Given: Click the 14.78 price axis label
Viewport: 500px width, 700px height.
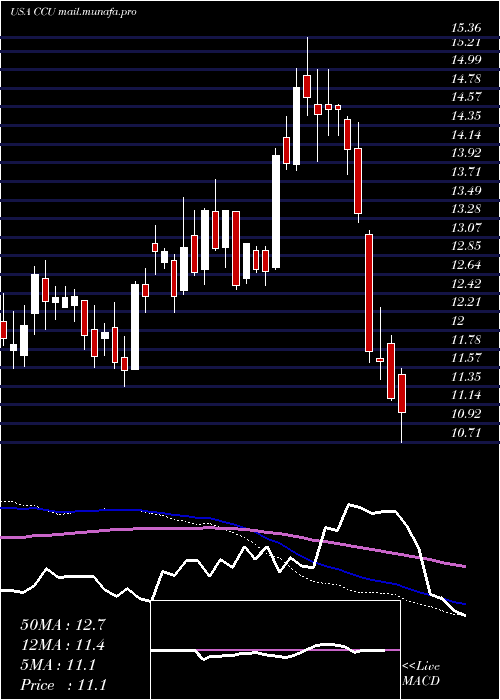Looking at the screenshot, I should tap(466, 79).
